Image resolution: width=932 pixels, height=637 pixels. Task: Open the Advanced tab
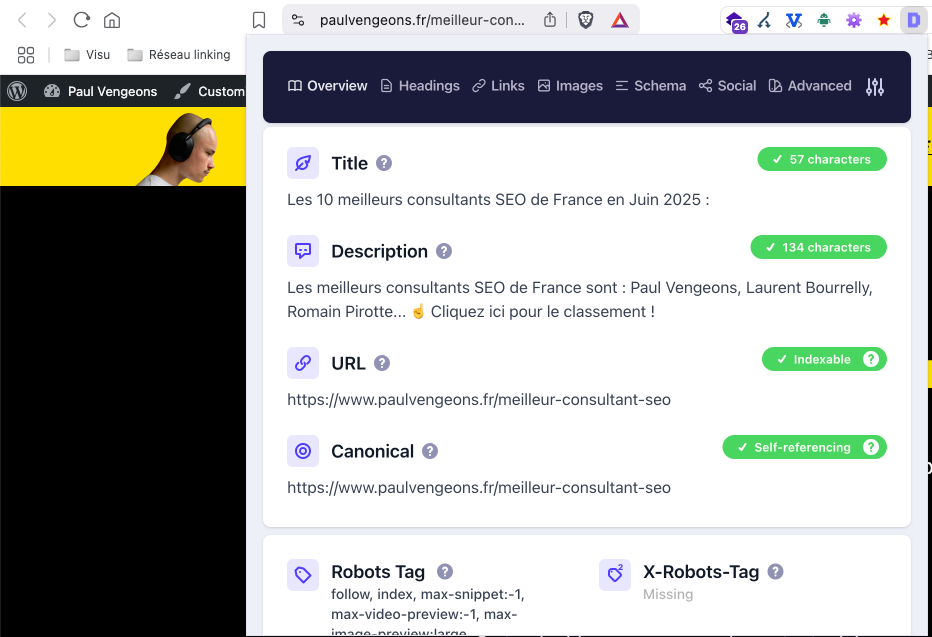[810, 86]
